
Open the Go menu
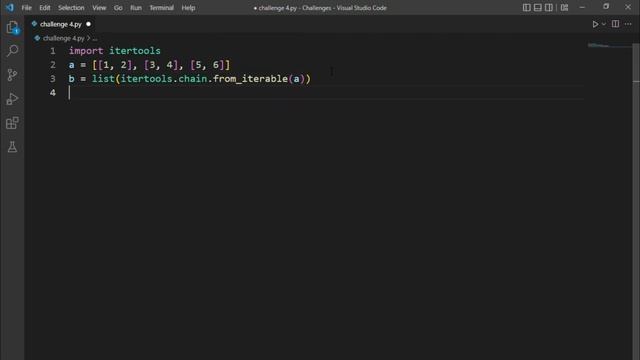coord(118,8)
